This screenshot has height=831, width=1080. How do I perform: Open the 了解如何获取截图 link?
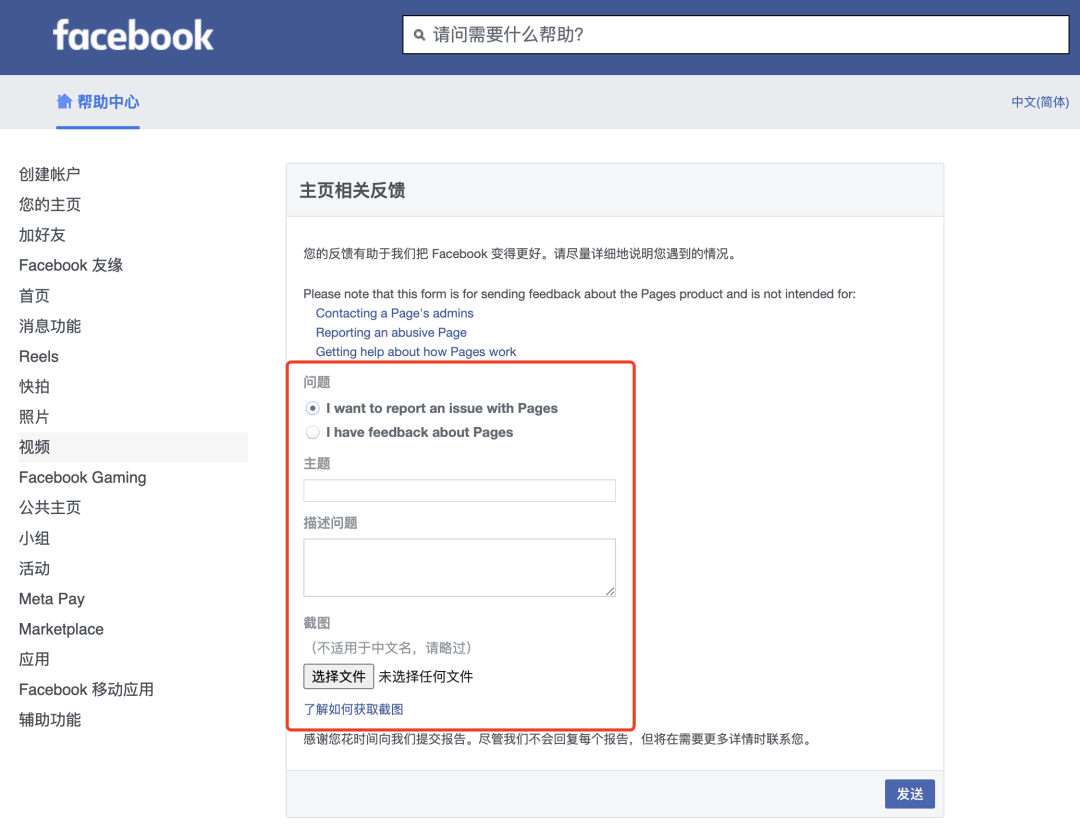[x=353, y=709]
